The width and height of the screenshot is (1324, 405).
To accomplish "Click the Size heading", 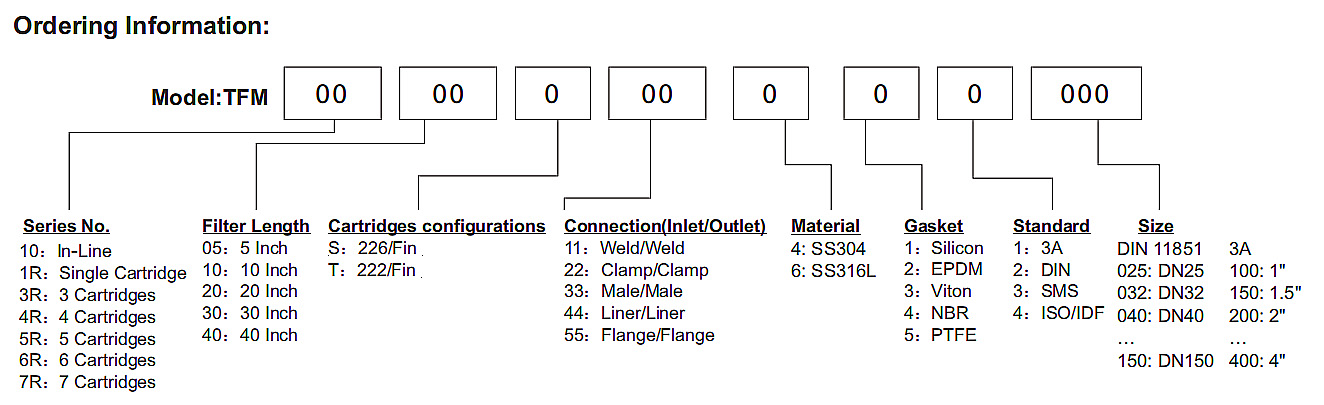I will point(1156,226).
